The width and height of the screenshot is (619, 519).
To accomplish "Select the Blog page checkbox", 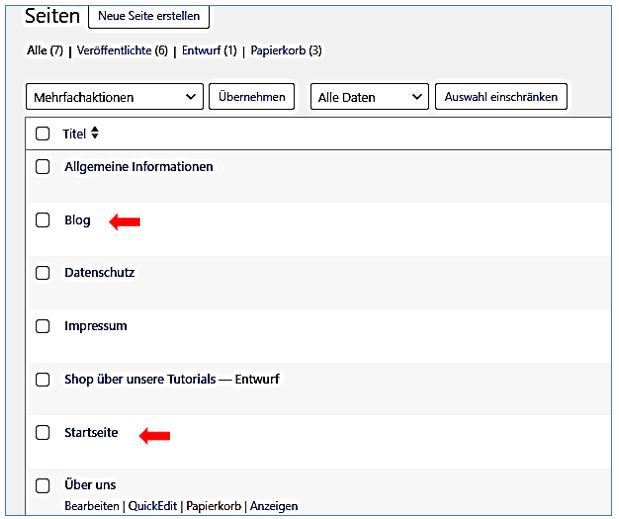I will click(x=42, y=220).
